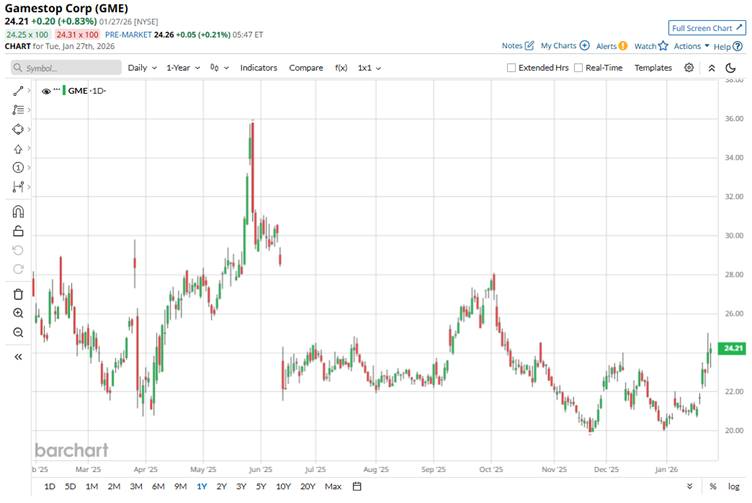The image size is (752, 503).
Task: Select the 1Y time range
Action: pos(201,486)
